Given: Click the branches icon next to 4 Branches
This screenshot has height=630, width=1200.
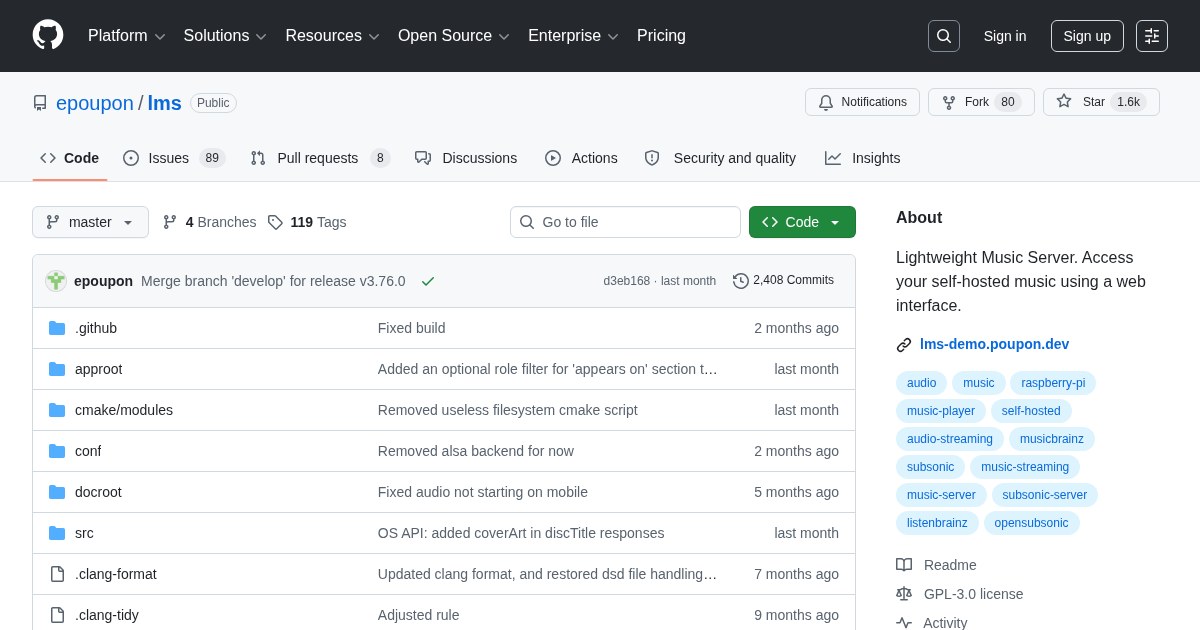Looking at the screenshot, I should pos(170,222).
